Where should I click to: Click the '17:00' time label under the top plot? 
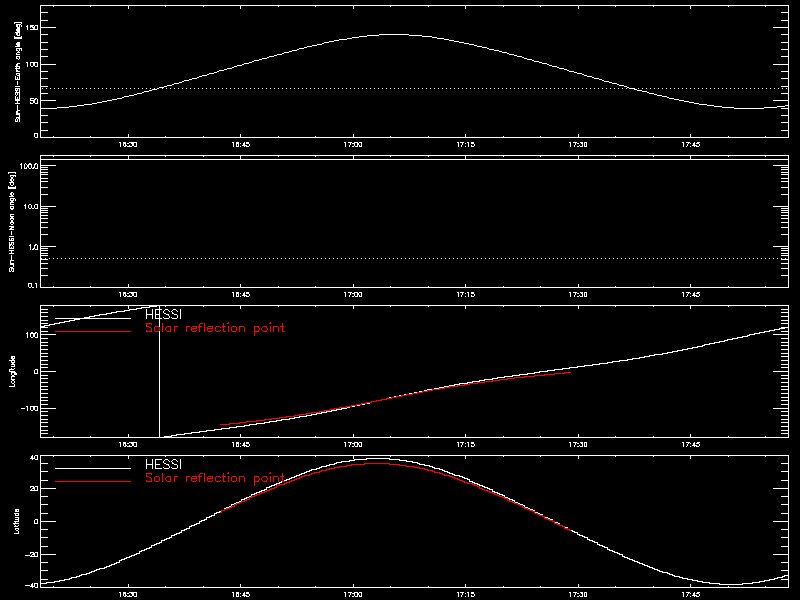tap(353, 145)
